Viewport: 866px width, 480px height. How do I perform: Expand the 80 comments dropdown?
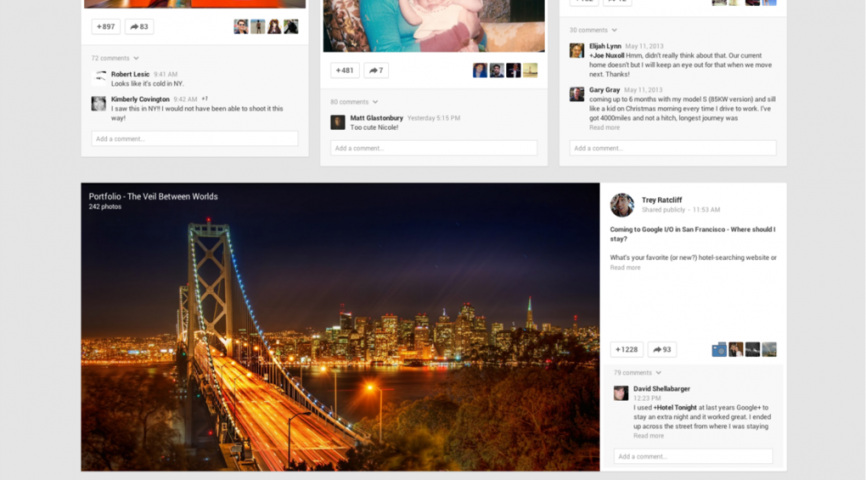[x=354, y=102]
